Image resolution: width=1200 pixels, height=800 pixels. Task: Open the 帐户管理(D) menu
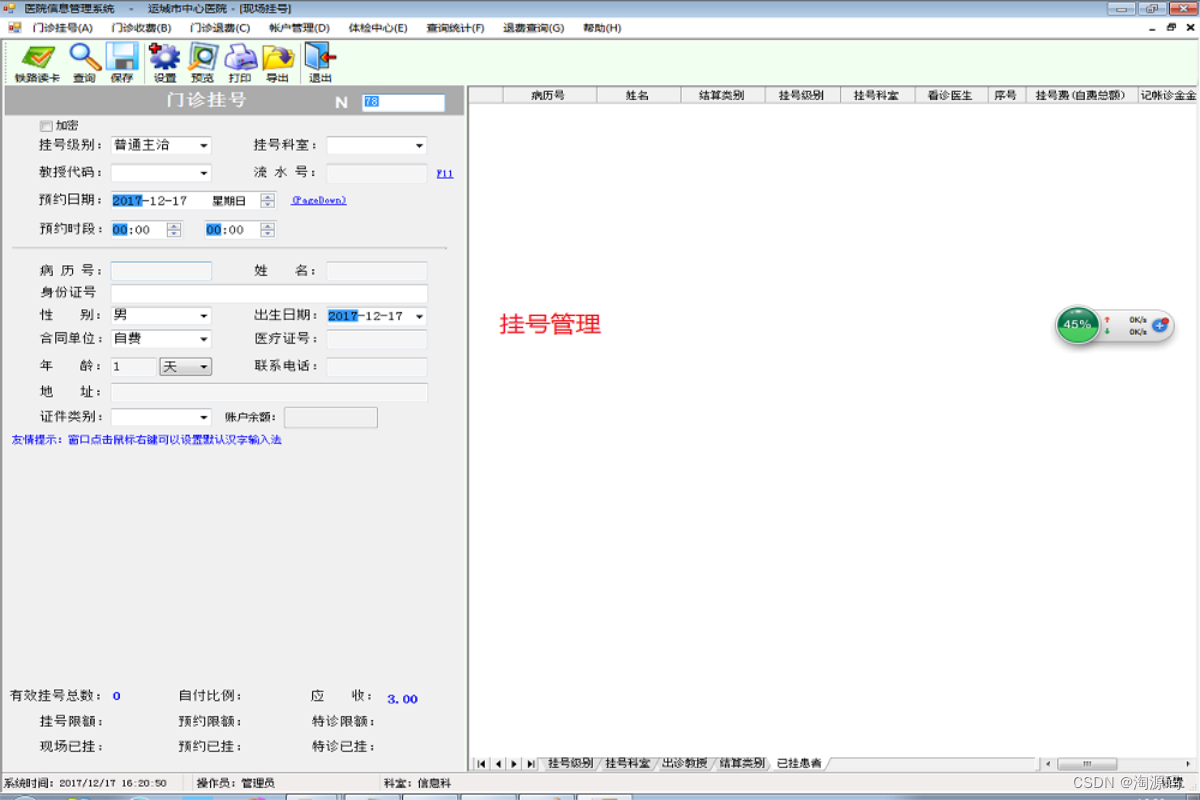(299, 28)
